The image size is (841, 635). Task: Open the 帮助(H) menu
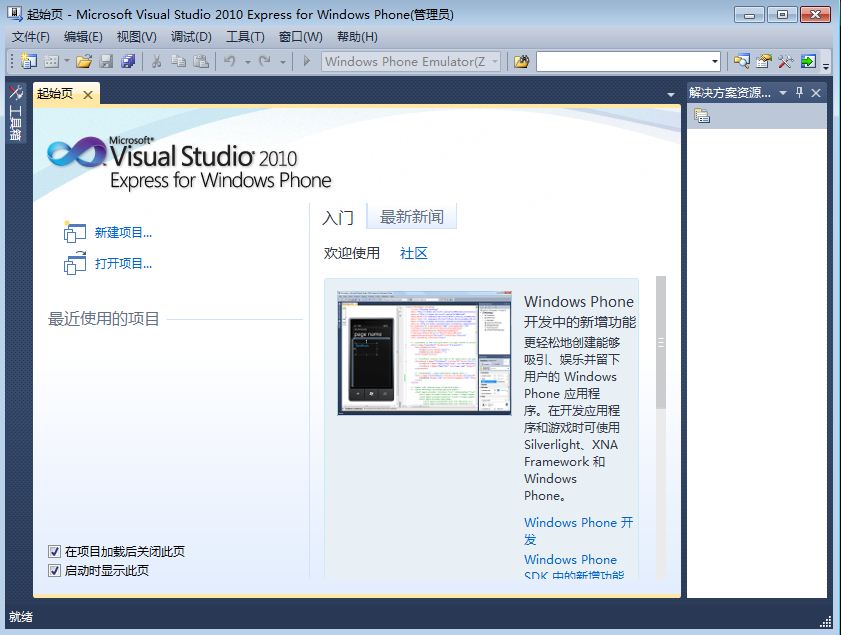pos(357,36)
